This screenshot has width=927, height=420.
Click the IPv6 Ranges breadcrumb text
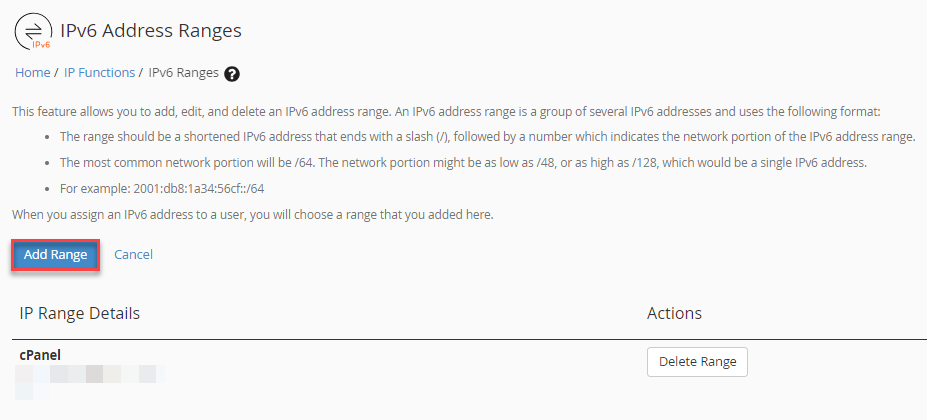click(x=183, y=73)
